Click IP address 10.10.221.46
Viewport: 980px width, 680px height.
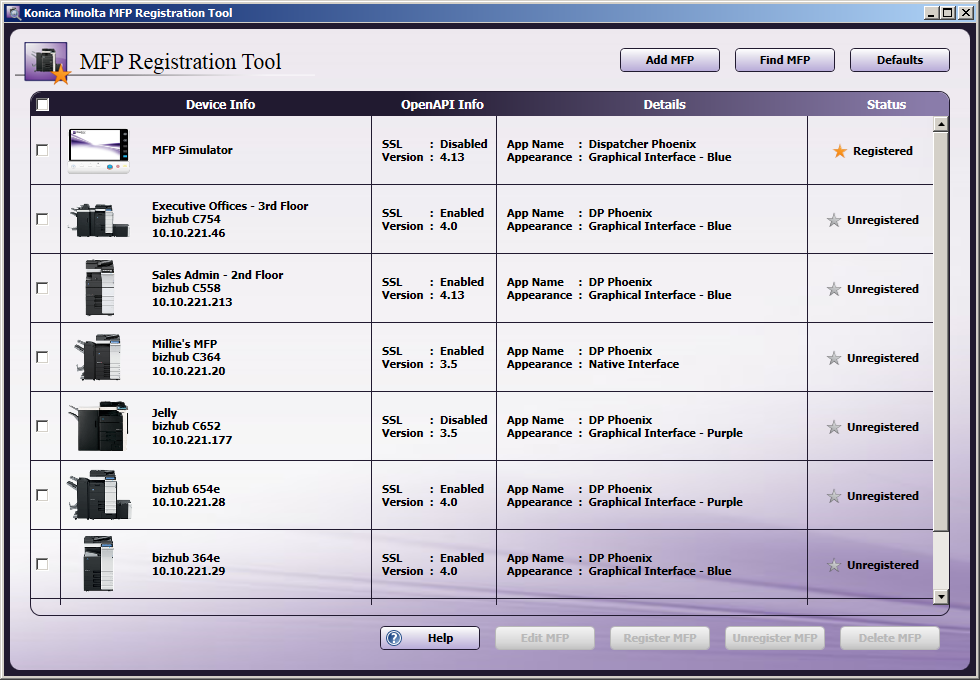pyautogui.click(x=188, y=233)
